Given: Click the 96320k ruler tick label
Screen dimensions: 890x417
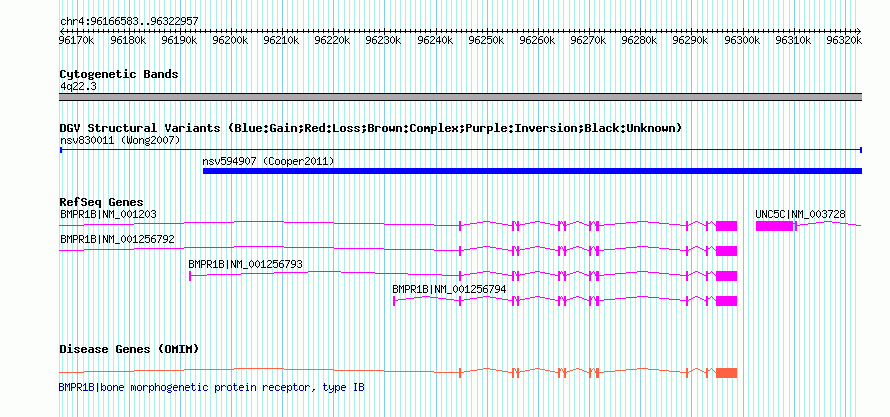Looking at the screenshot, I should pos(844,40).
